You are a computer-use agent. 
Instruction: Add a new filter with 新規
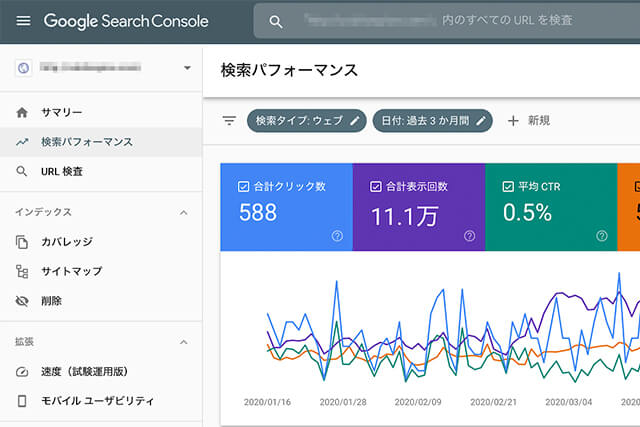tap(529, 121)
